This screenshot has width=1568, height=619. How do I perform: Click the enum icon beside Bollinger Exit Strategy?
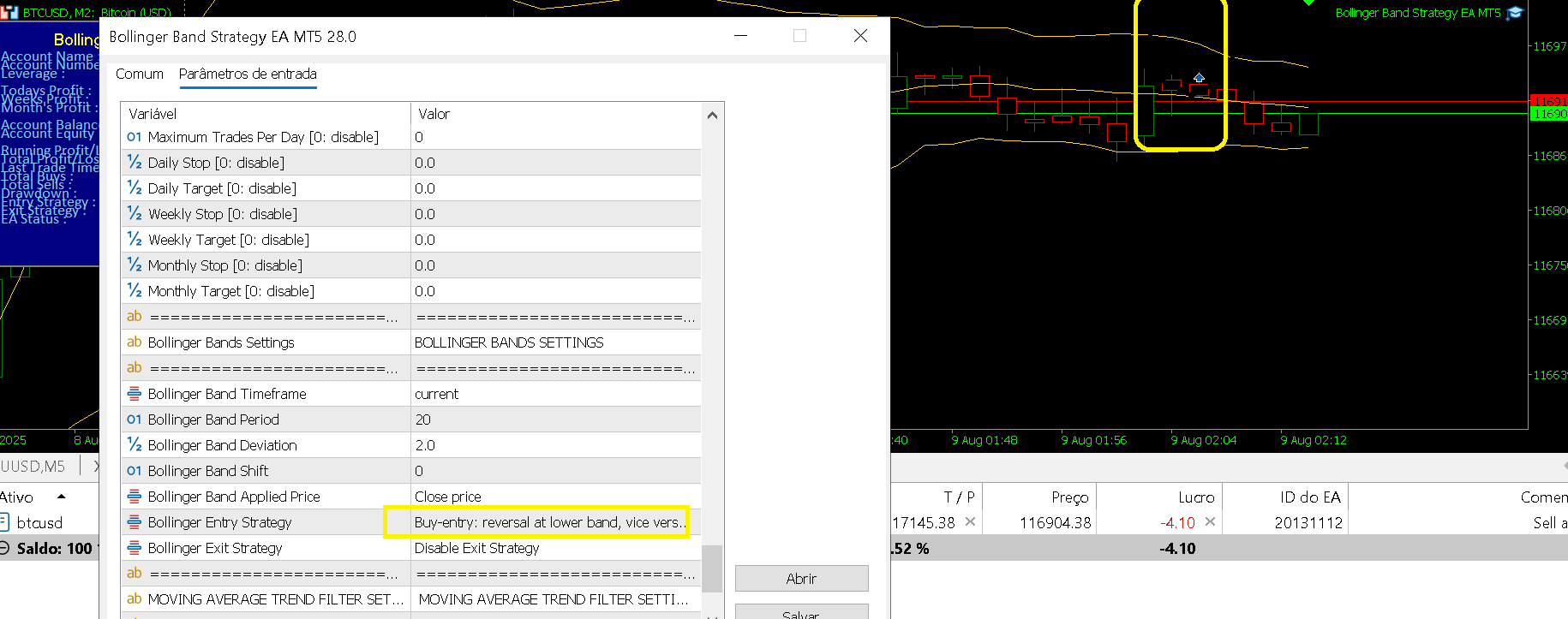pos(135,548)
